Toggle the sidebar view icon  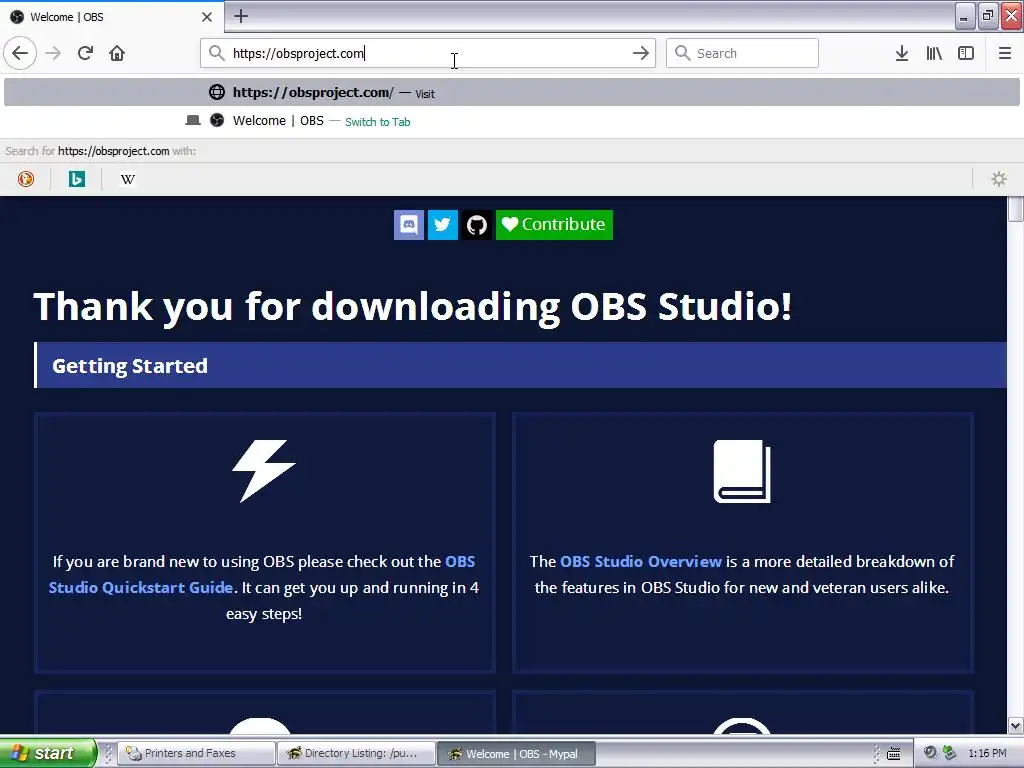point(966,53)
